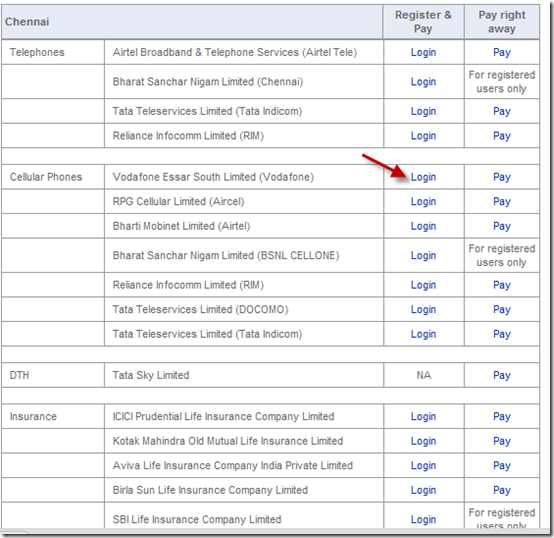Screen dimensions: 554x538
Task: Click 'Tata Teleservices Limited (DOCOMO)' biller name
Action: pos(200,309)
